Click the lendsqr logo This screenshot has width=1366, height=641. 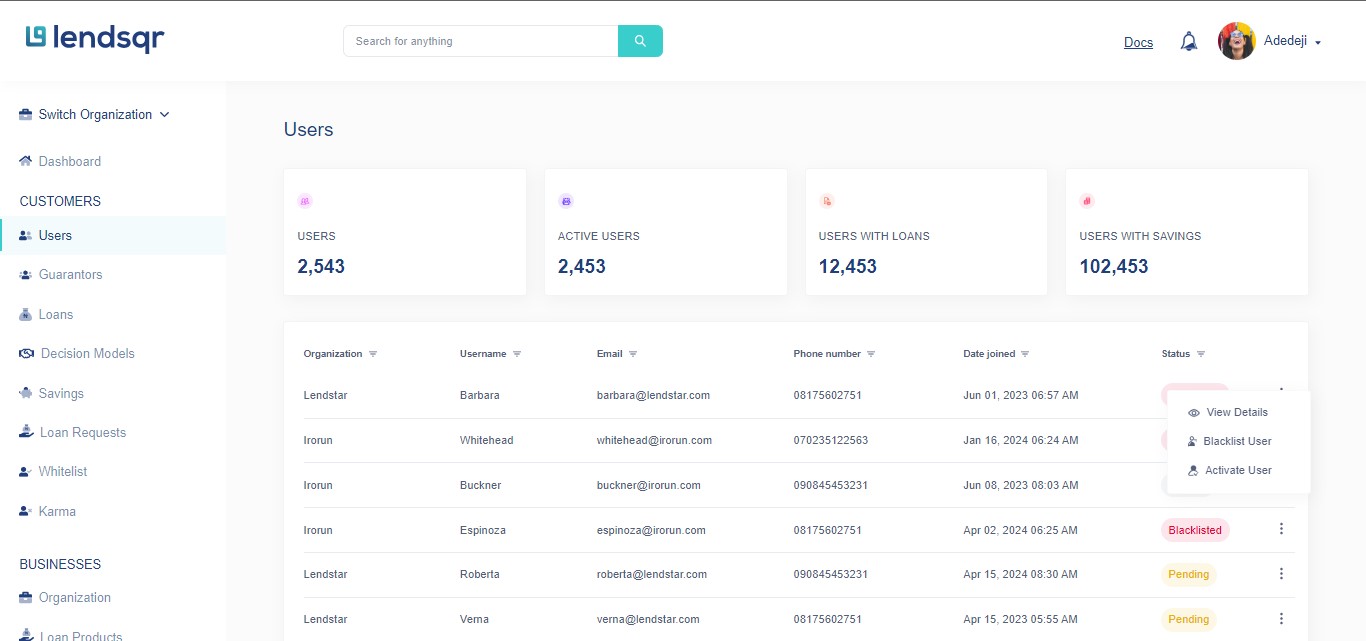point(95,38)
